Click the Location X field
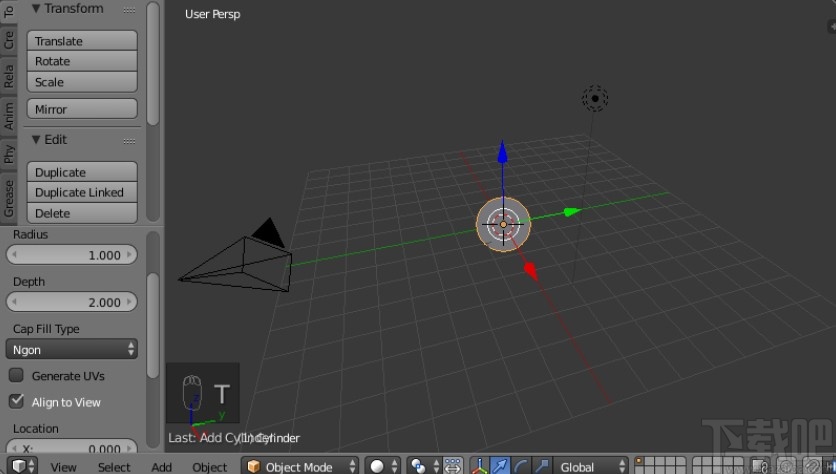The image size is (836, 474). 72,447
